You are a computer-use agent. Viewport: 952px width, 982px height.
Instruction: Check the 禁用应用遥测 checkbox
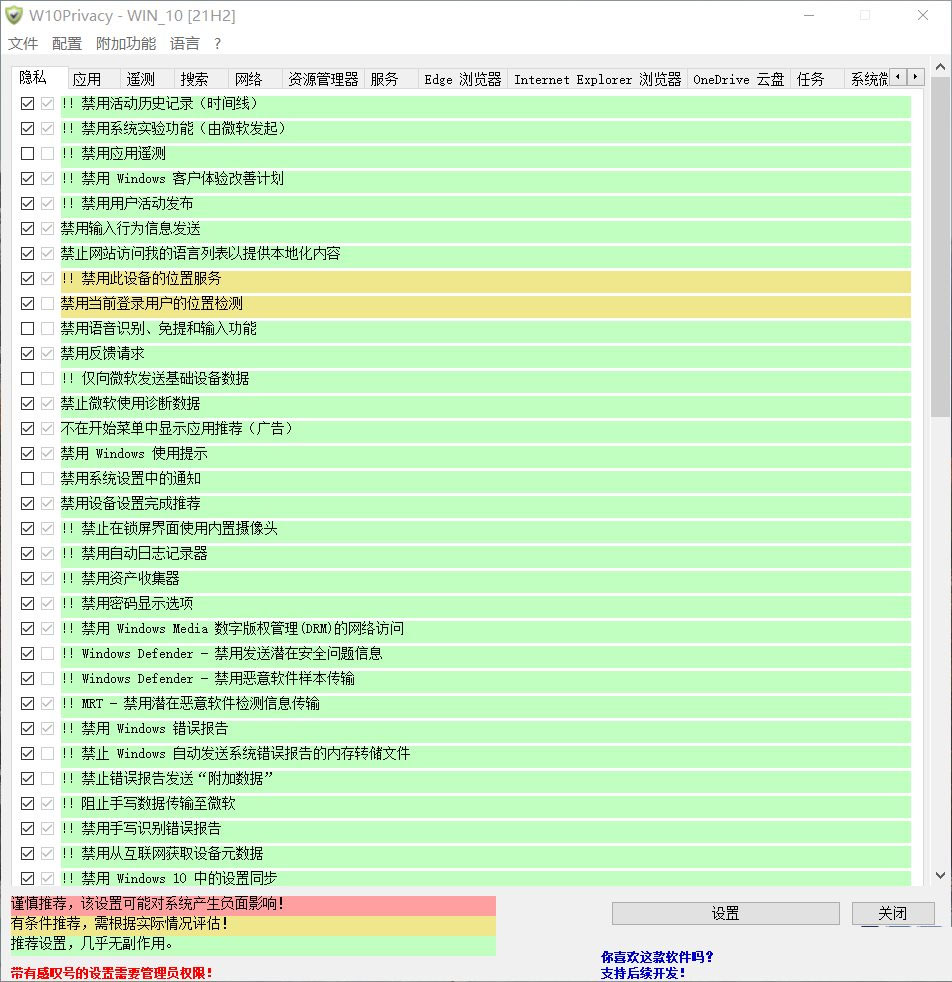coord(27,153)
